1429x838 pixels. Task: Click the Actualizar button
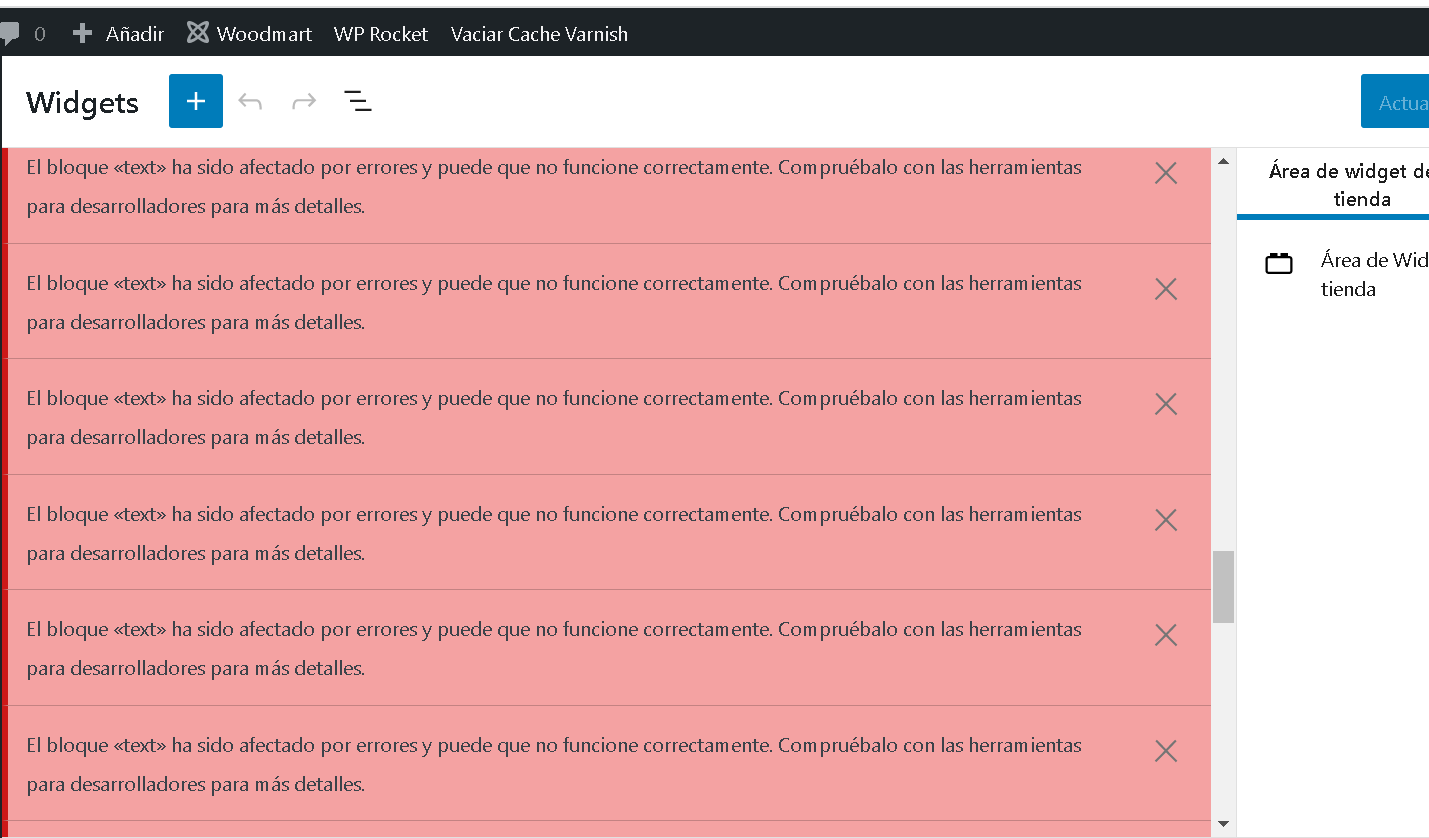click(1395, 102)
